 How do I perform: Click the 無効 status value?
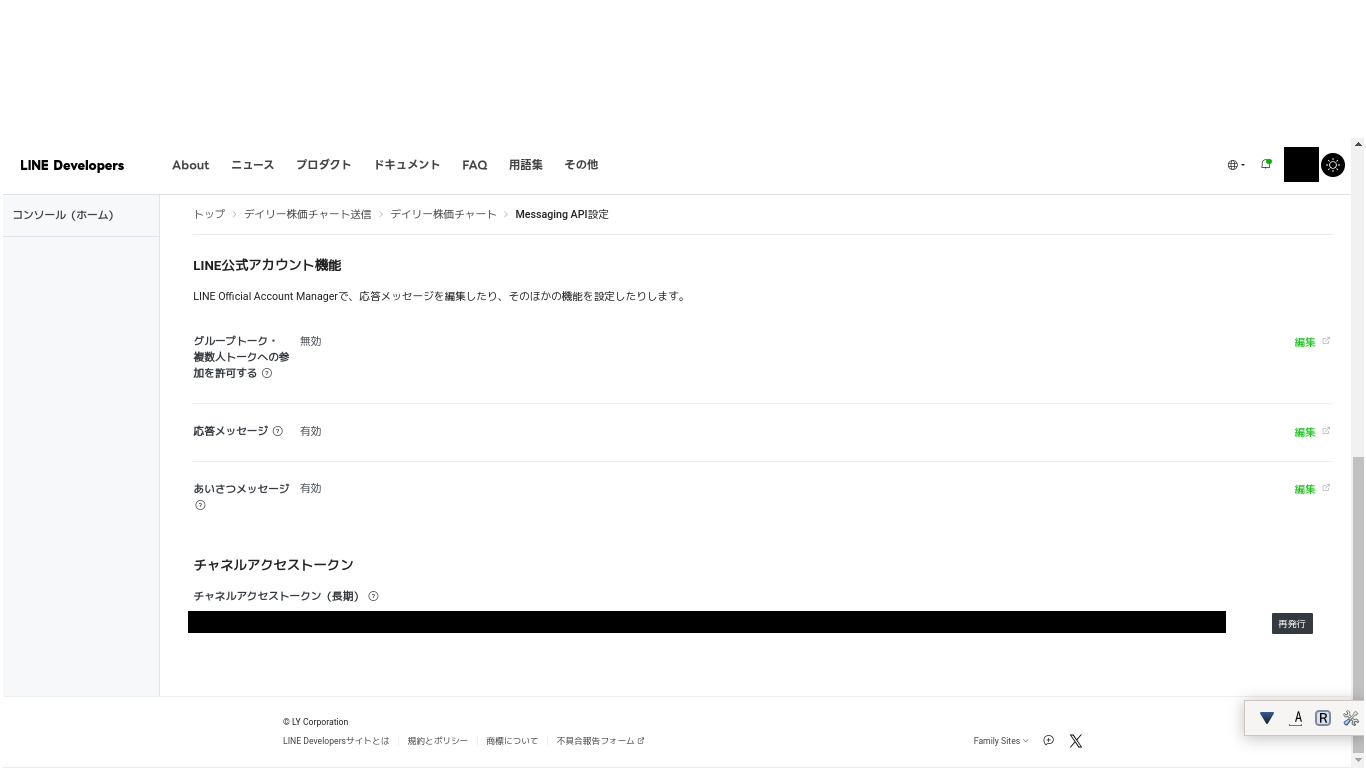(x=310, y=341)
